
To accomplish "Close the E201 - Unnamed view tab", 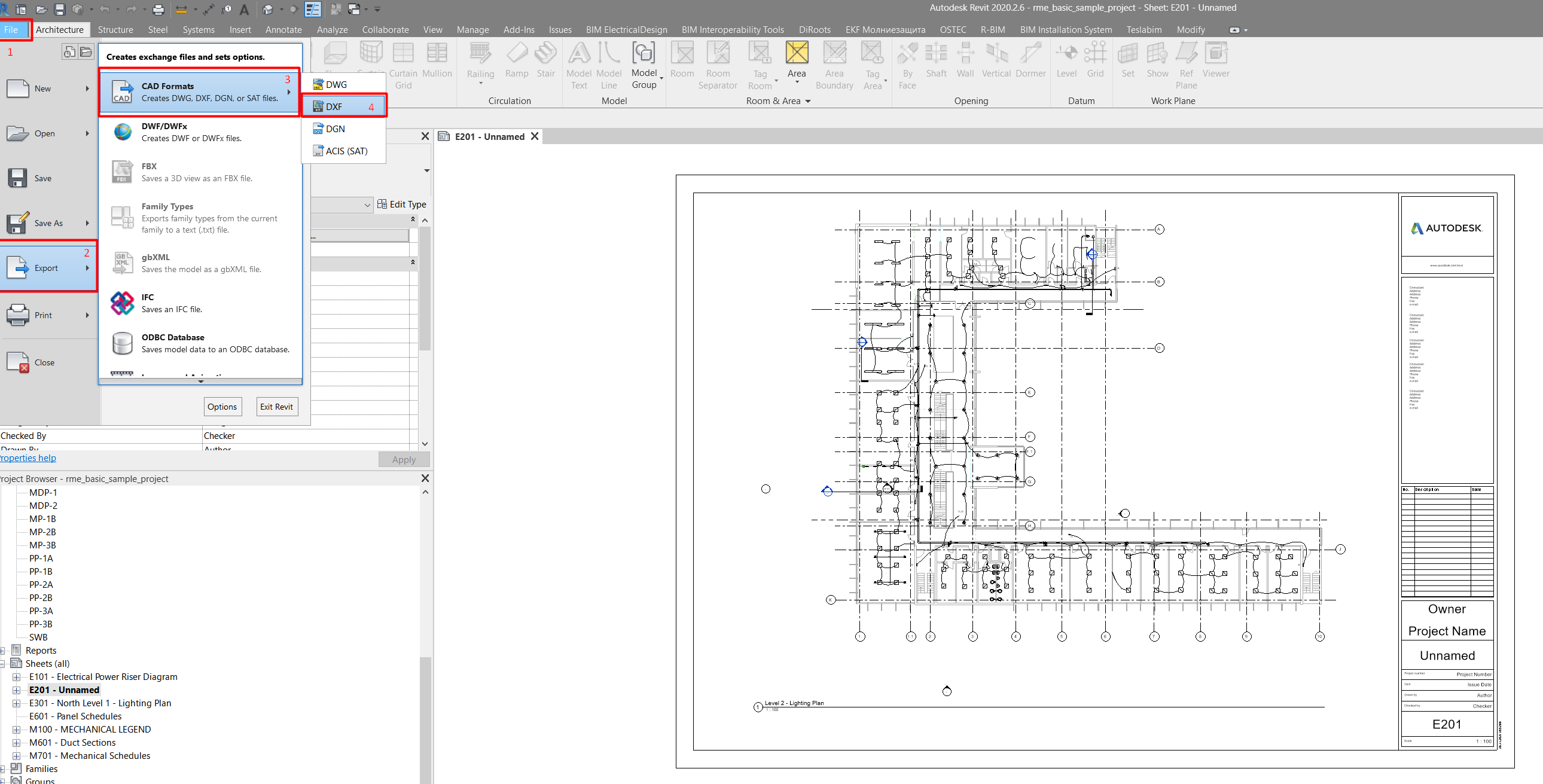I will [x=534, y=136].
